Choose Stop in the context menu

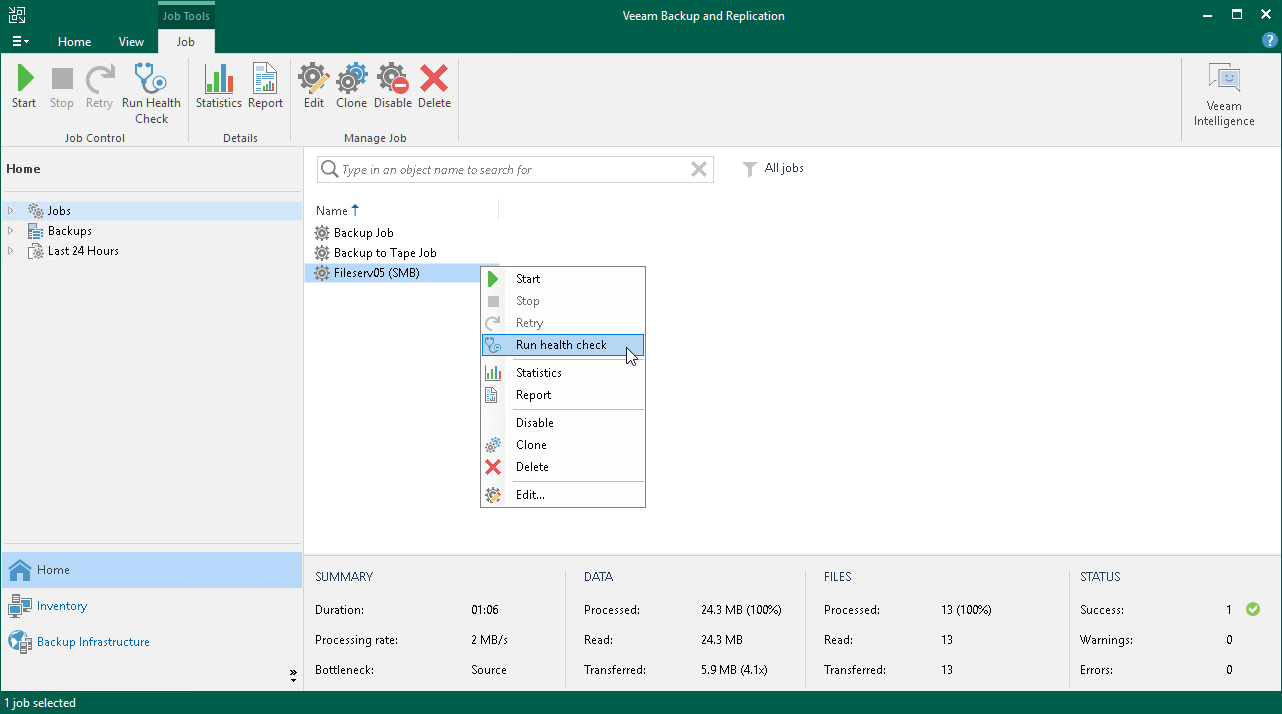coord(563,301)
